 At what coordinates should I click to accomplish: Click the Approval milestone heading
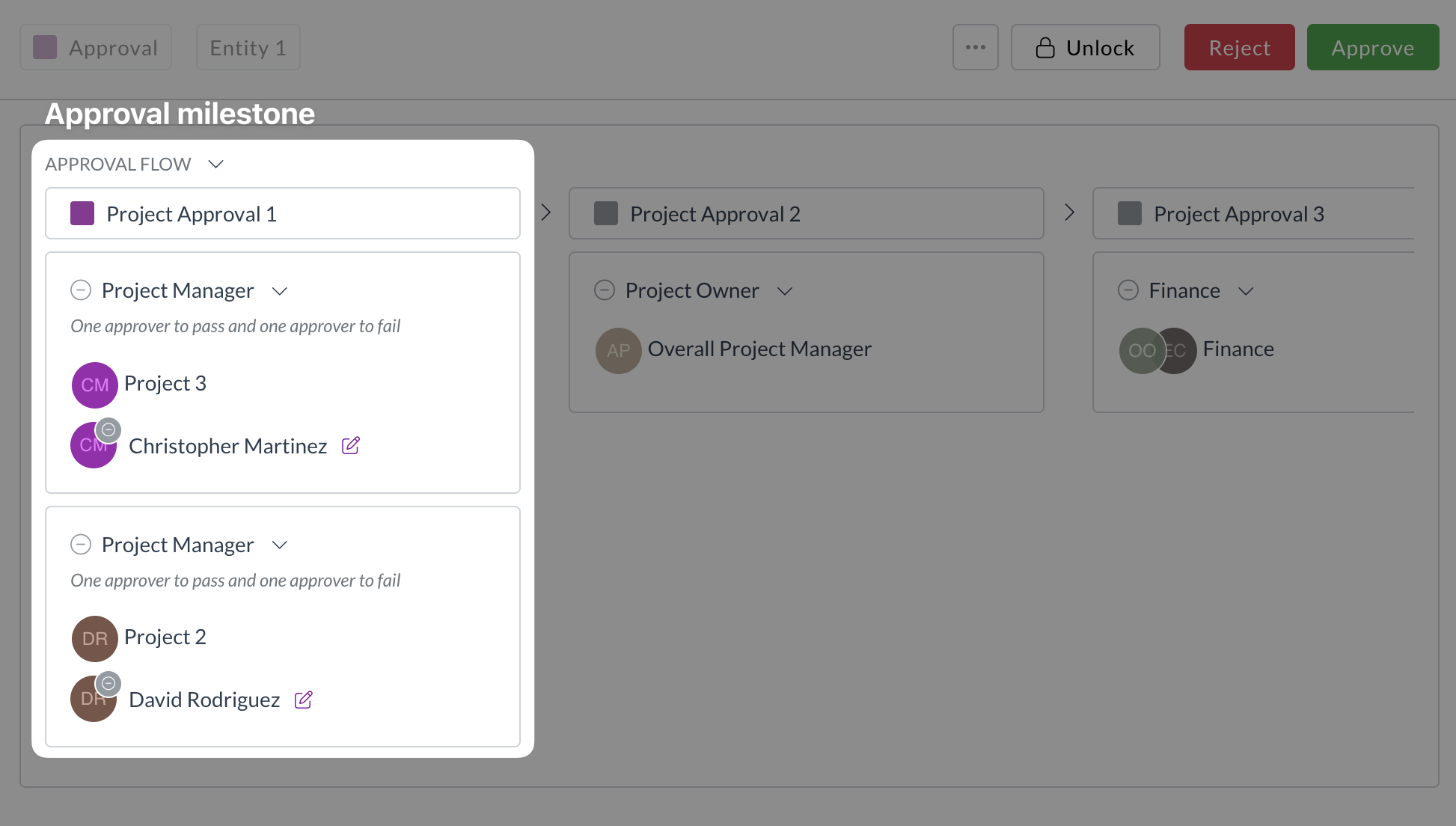click(x=180, y=114)
